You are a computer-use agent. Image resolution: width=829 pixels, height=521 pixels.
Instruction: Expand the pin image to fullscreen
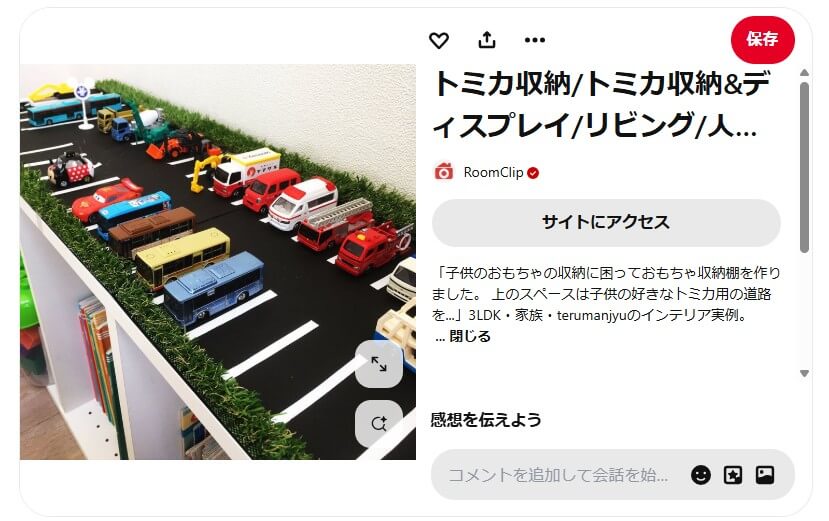coord(379,364)
